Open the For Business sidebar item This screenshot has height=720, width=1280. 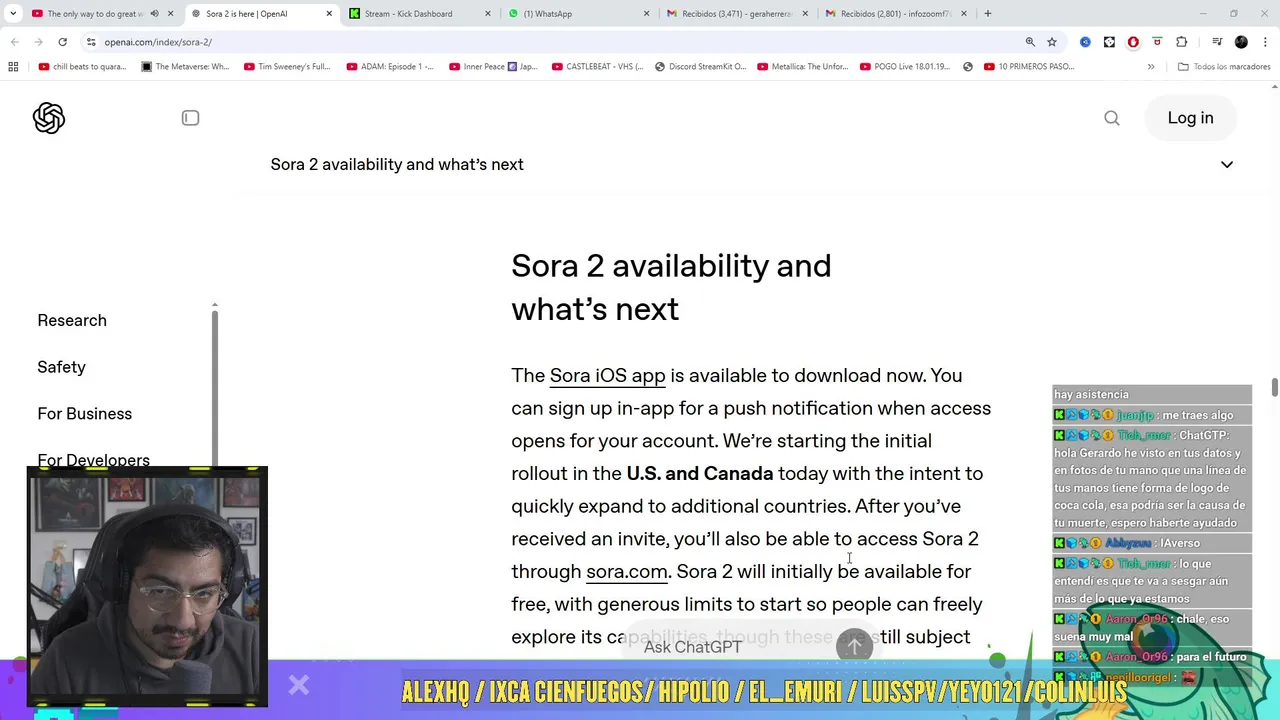tap(84, 414)
